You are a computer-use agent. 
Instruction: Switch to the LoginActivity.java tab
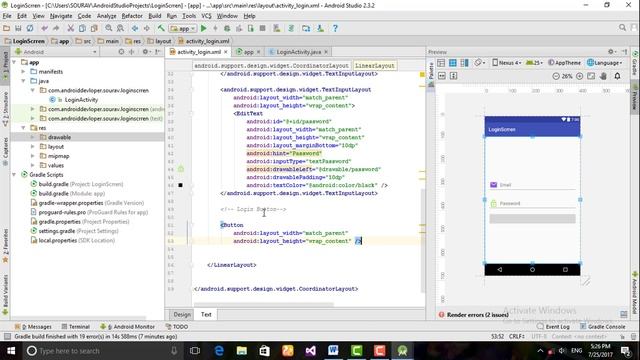[x=298, y=52]
